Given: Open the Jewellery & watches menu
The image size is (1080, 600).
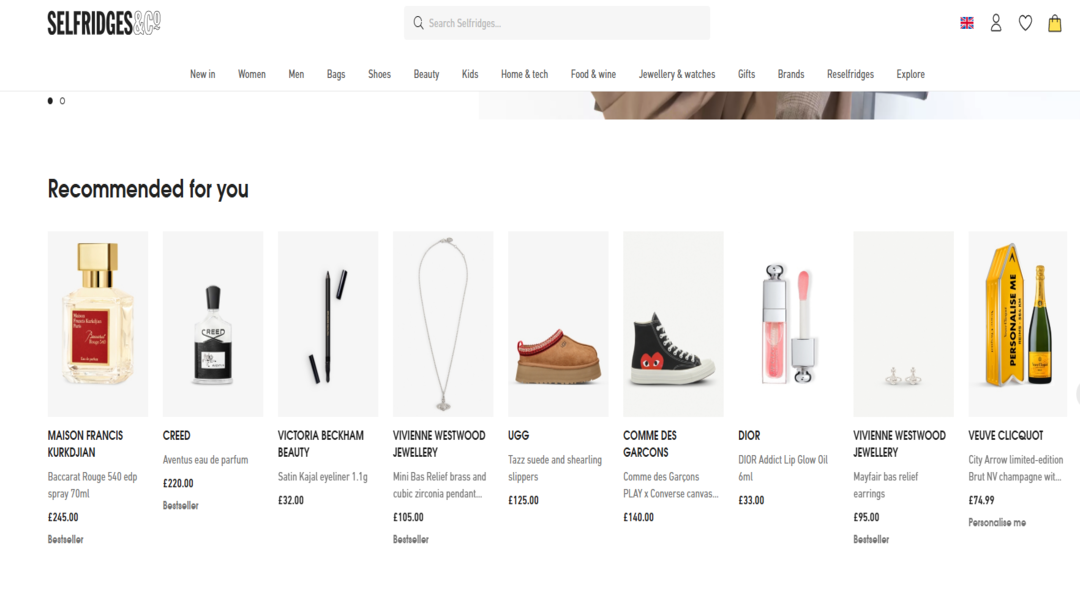Looking at the screenshot, I should pyautogui.click(x=677, y=74).
